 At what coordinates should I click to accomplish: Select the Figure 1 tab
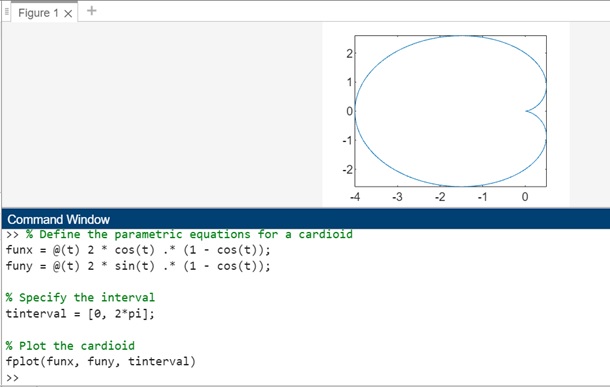pos(44,12)
